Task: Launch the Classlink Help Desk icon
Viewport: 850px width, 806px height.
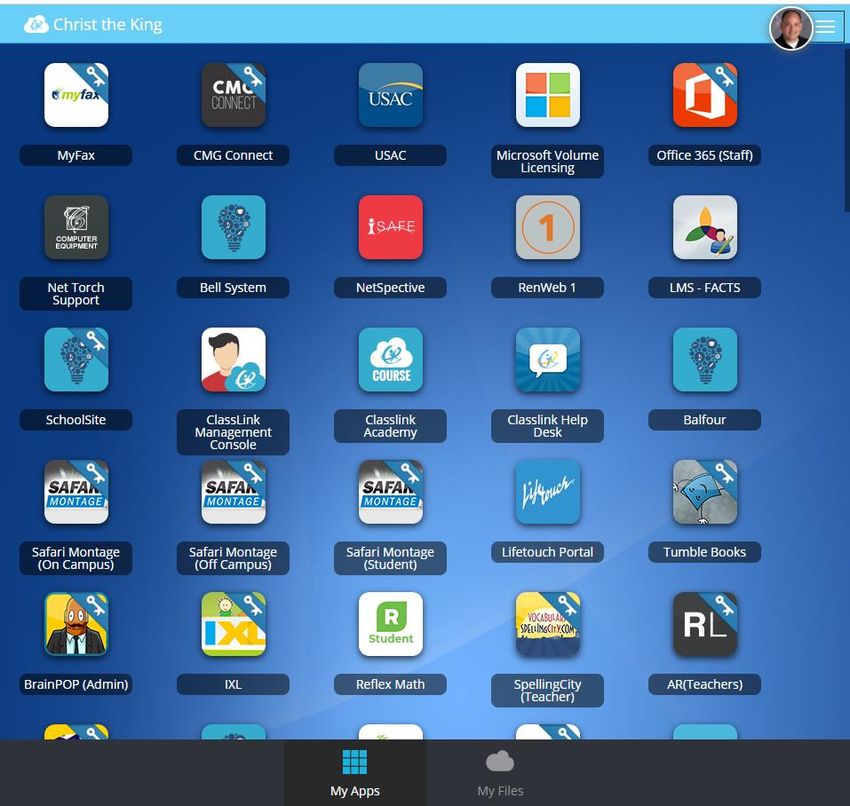Action: (548, 359)
